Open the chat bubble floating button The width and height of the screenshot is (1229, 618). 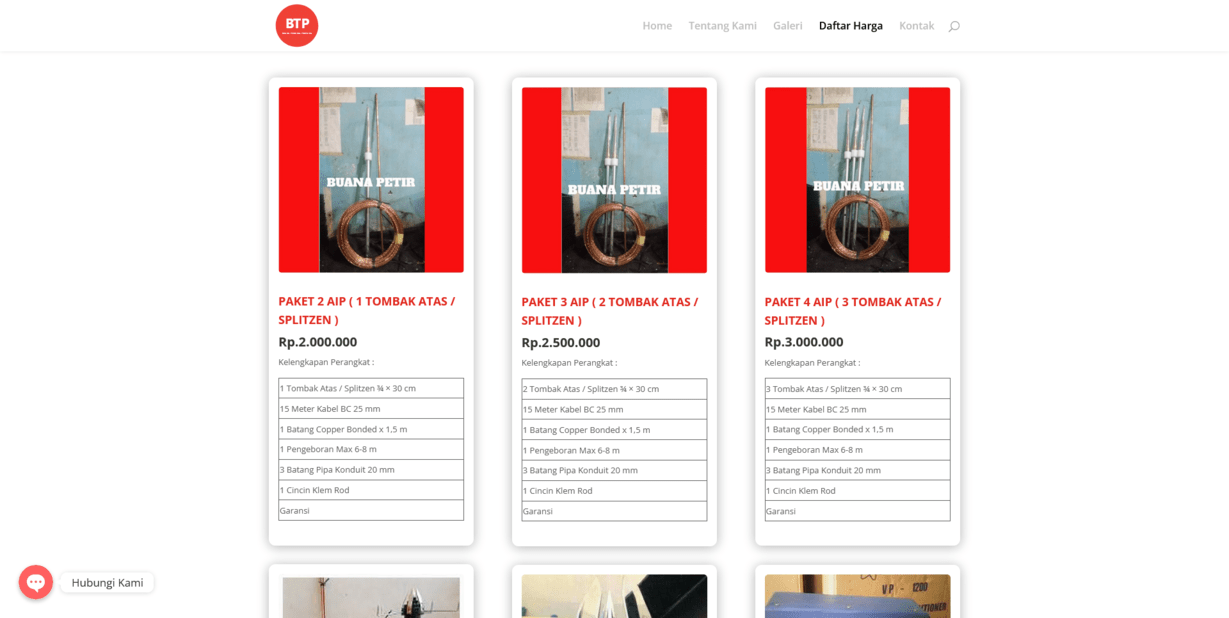coord(36,582)
